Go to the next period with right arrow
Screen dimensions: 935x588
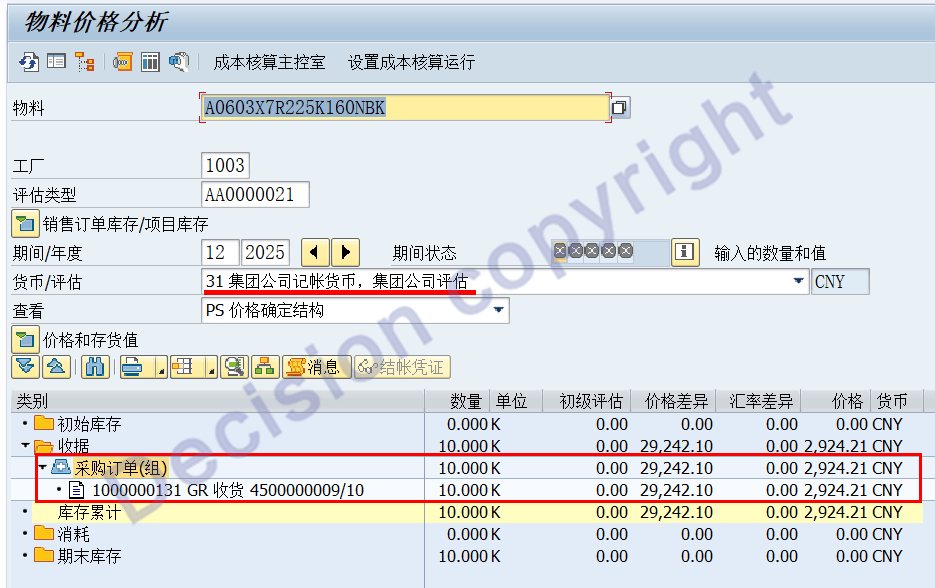click(x=345, y=252)
